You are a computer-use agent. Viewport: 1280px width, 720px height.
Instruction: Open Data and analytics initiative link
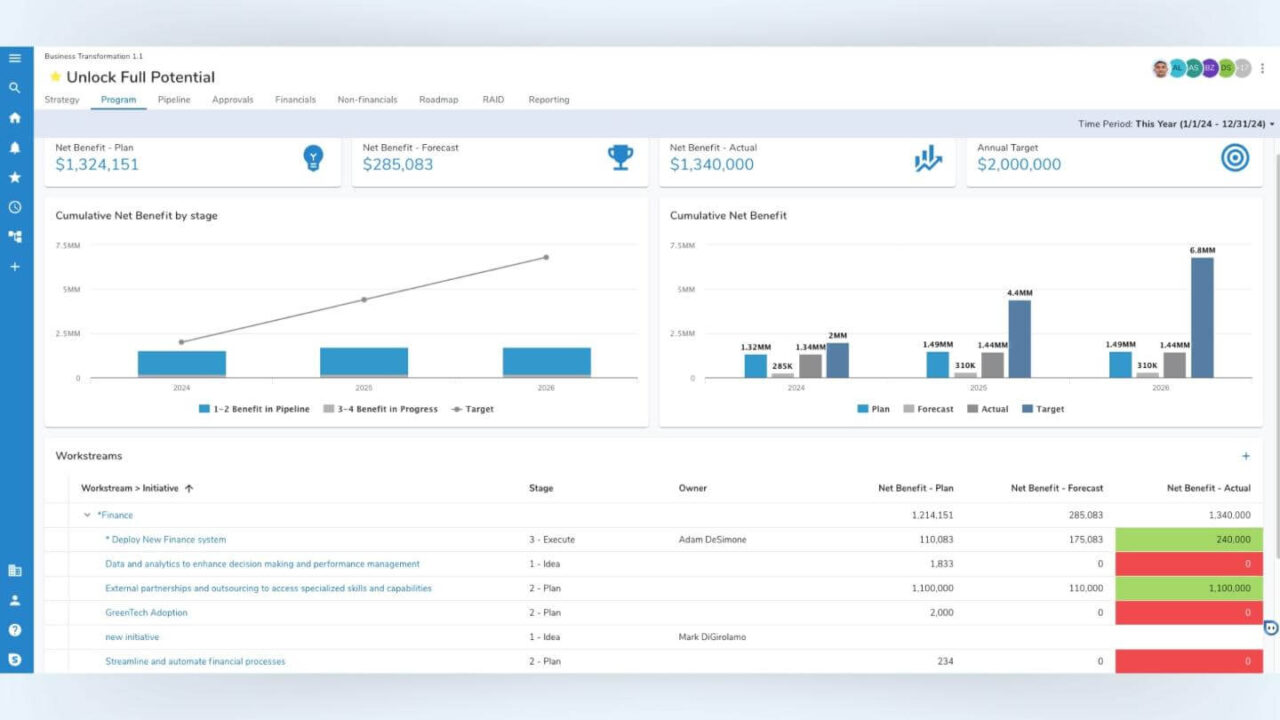(x=262, y=564)
